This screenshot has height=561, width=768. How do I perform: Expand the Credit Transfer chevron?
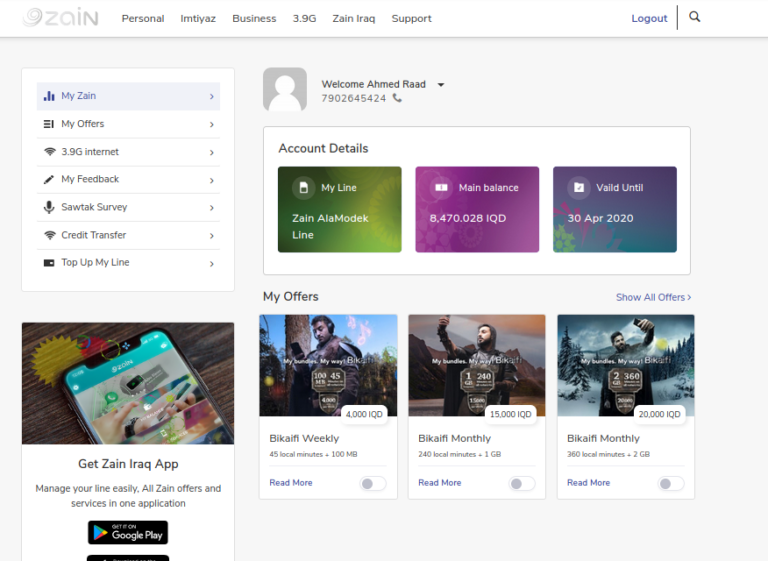tap(212, 236)
